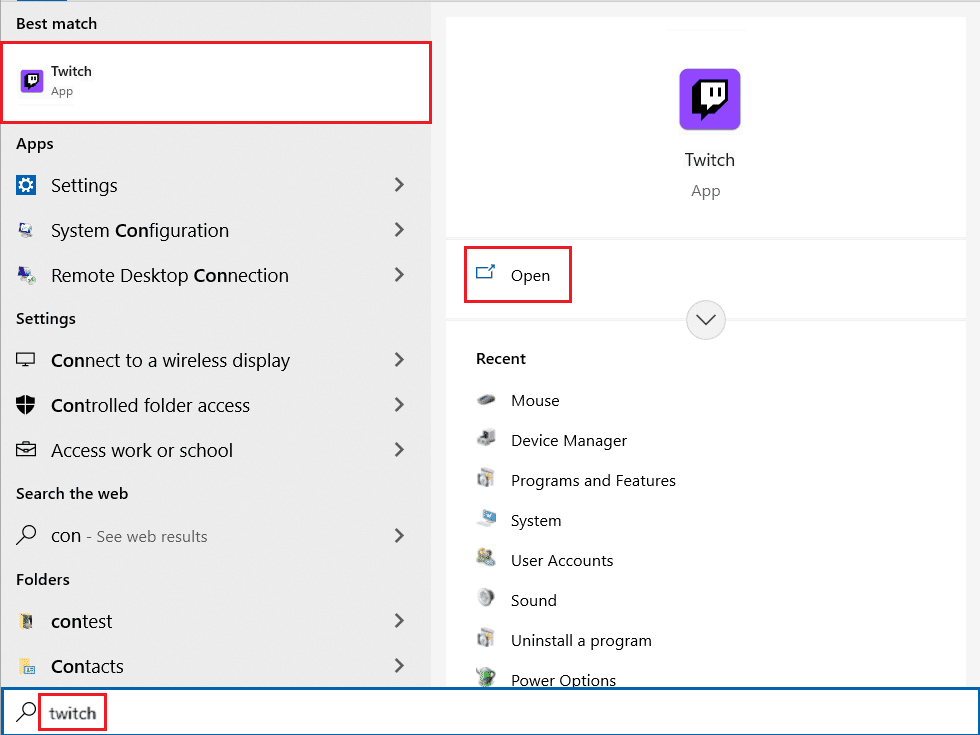Expand the Contacts folder result arrow

coord(399,666)
